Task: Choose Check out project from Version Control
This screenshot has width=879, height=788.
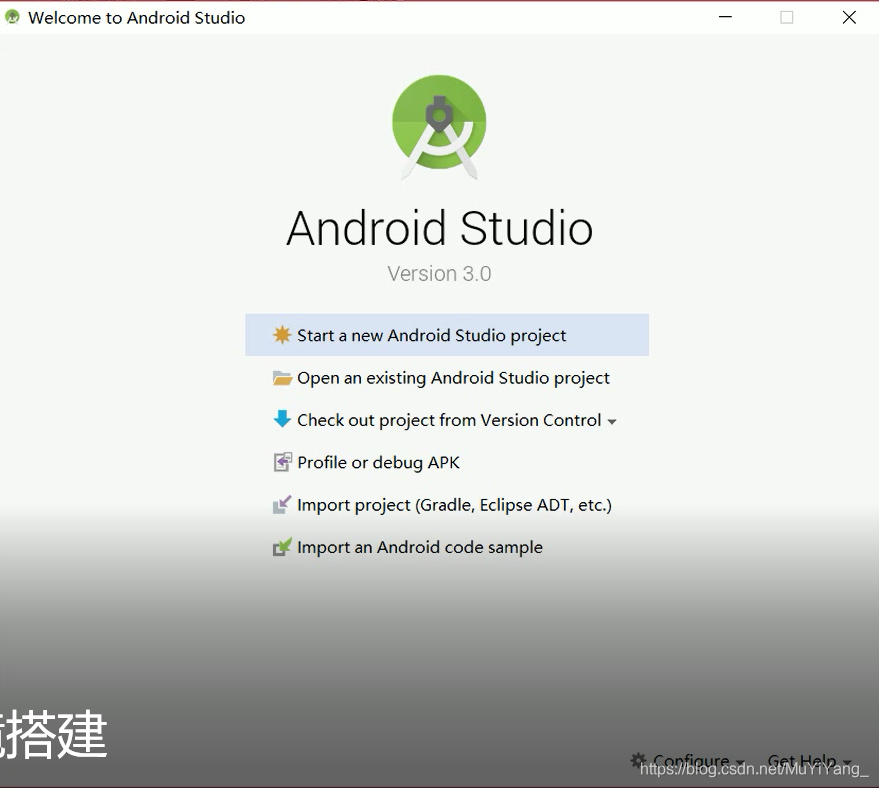Action: pos(445,420)
